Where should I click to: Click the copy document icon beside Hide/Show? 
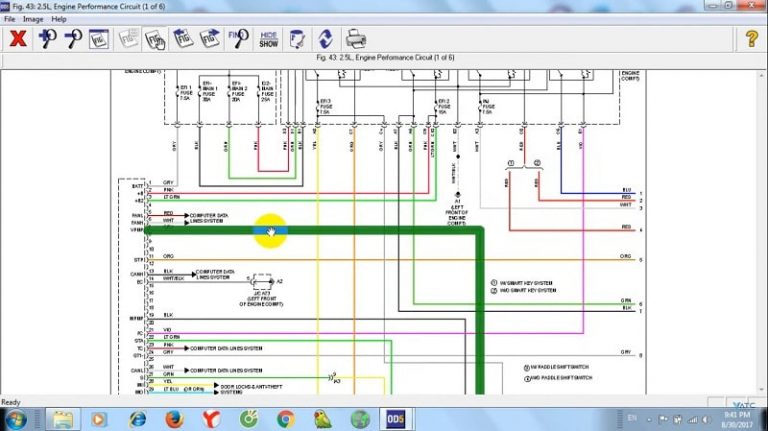(297, 39)
